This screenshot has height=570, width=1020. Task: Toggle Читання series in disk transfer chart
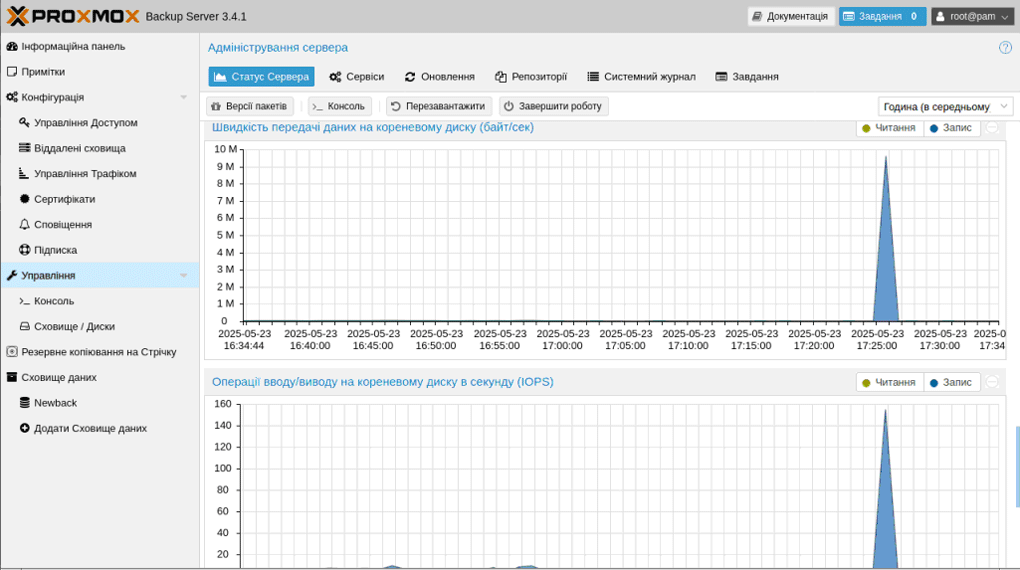tap(888, 128)
